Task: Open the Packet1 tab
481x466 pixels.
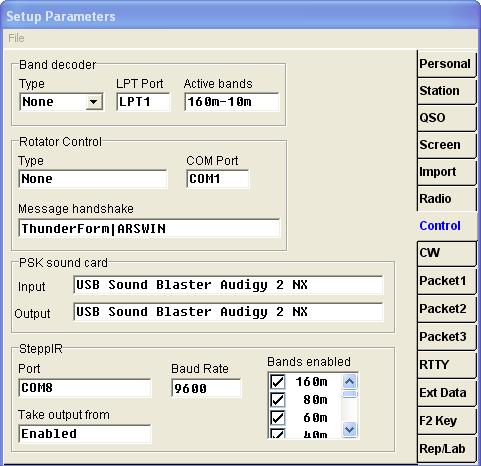Action: [446, 281]
